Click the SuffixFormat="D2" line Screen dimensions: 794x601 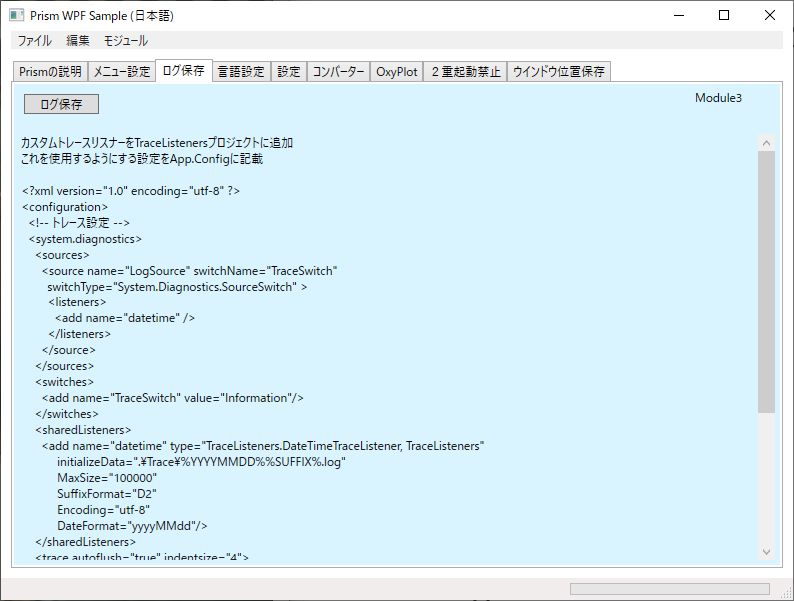click(x=107, y=494)
